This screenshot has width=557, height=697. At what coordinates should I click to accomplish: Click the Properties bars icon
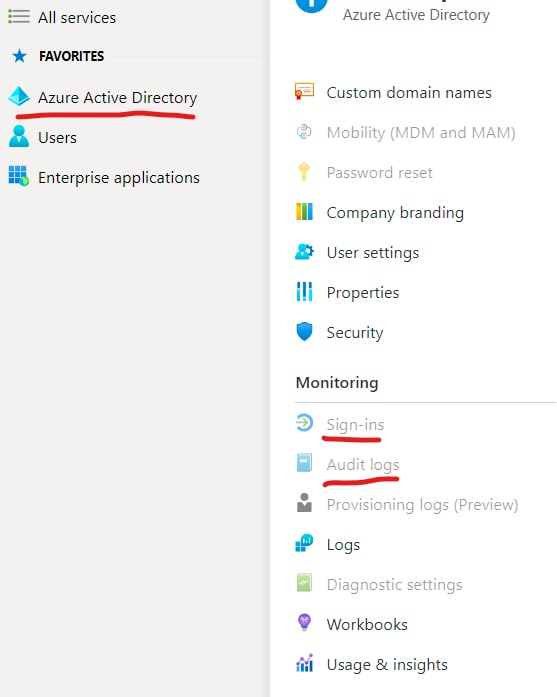305,292
